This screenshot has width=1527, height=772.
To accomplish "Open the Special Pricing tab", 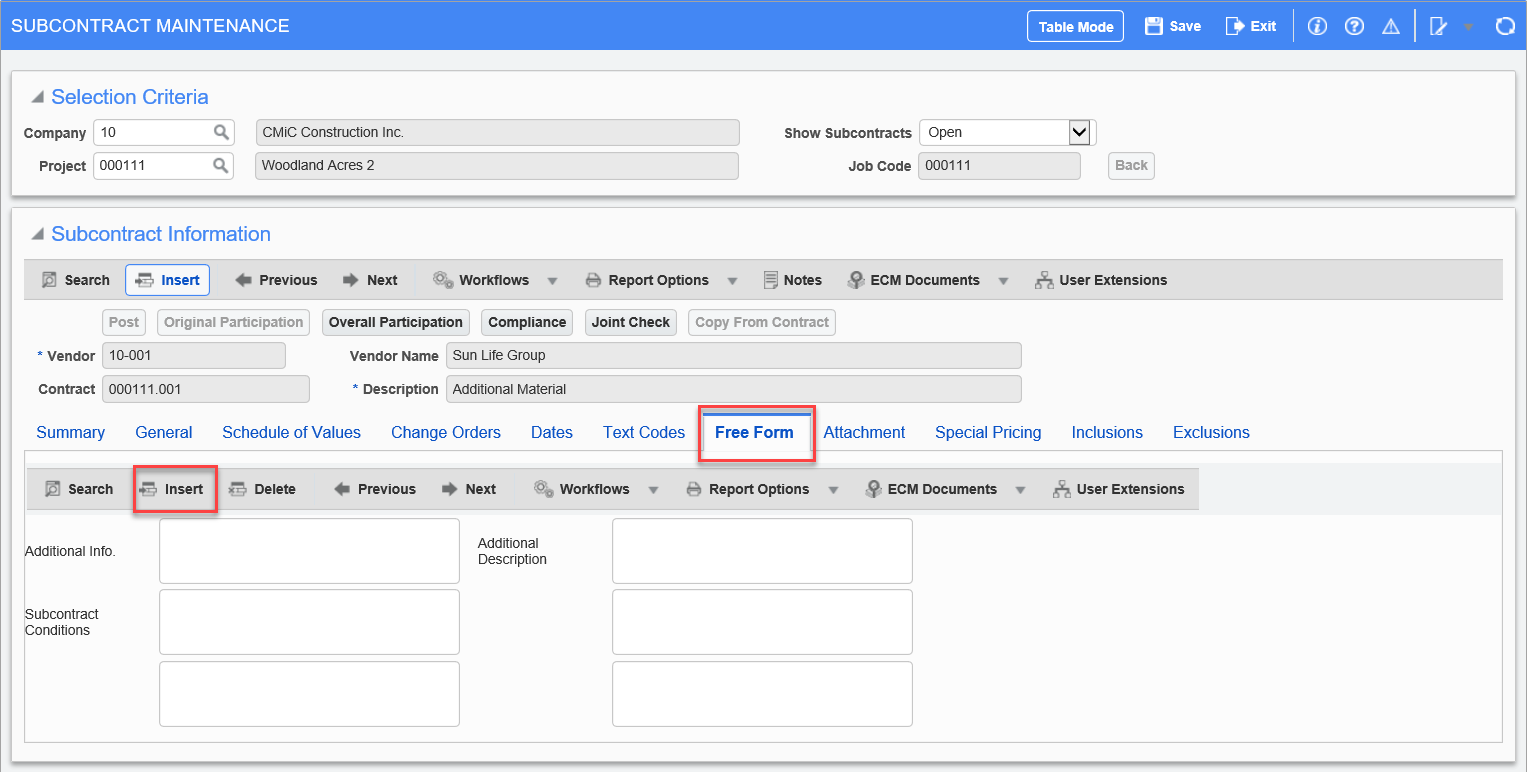I will [x=988, y=432].
